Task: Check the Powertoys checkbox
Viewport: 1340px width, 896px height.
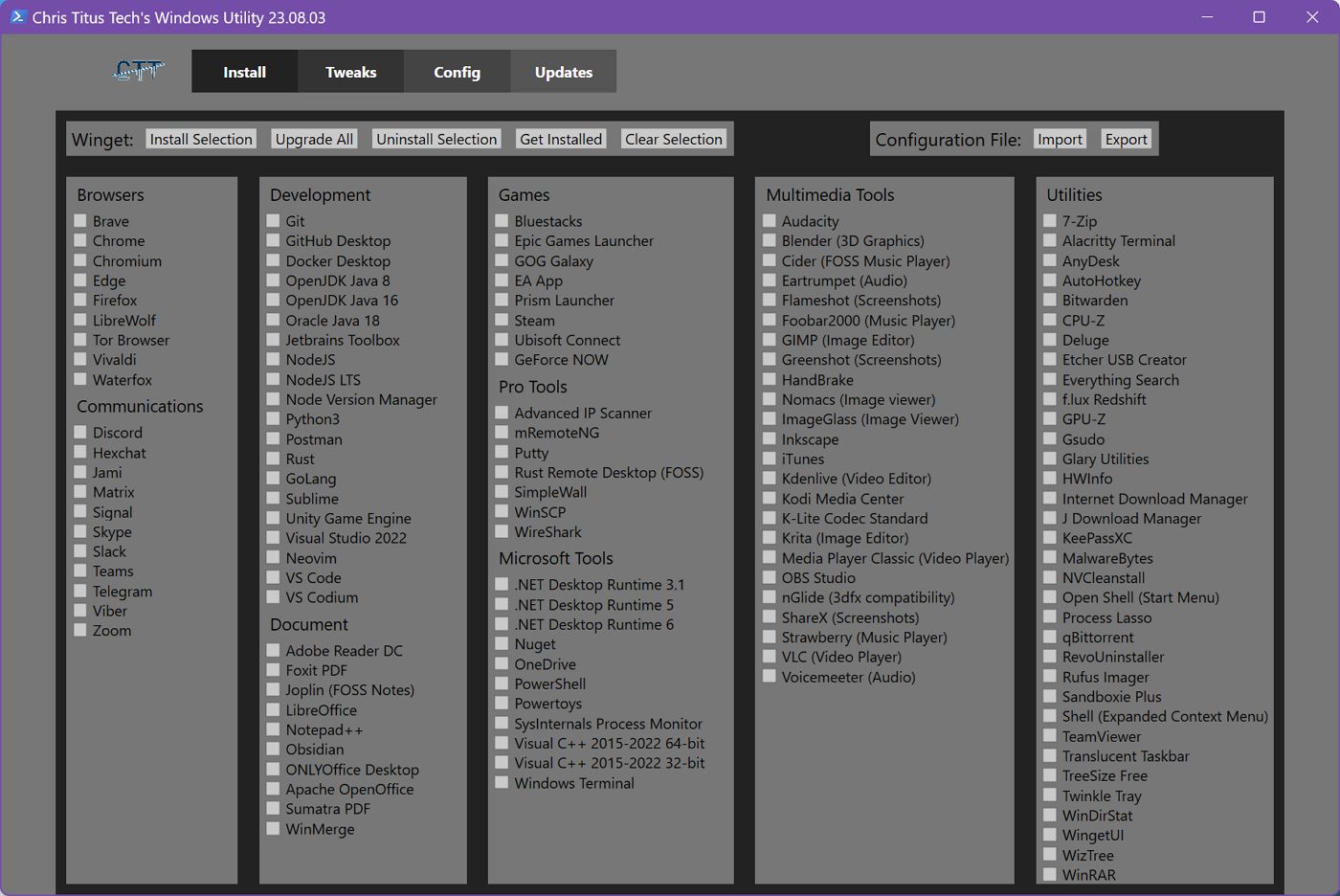Action: (x=502, y=703)
